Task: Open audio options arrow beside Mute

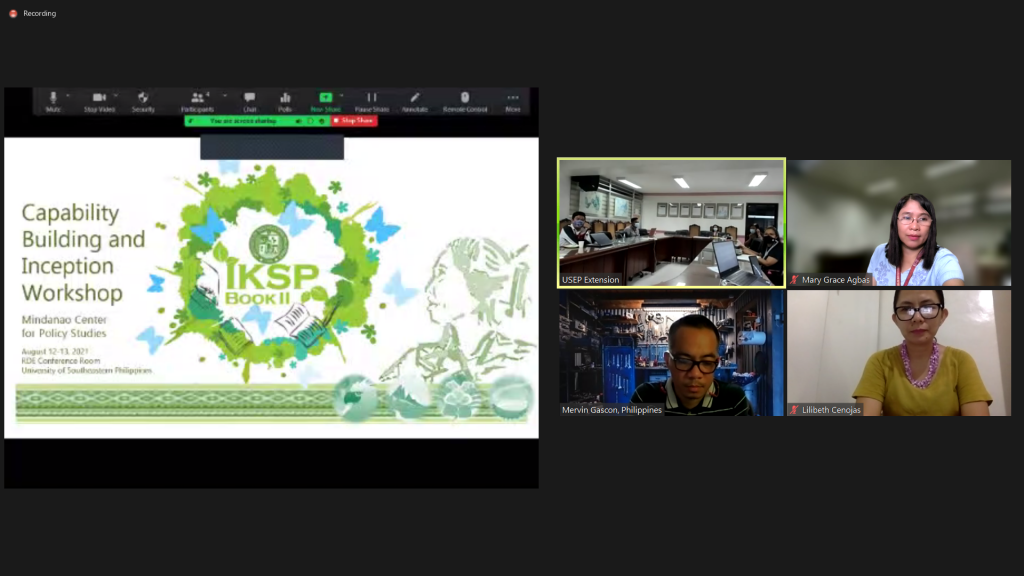Action: [x=68, y=96]
